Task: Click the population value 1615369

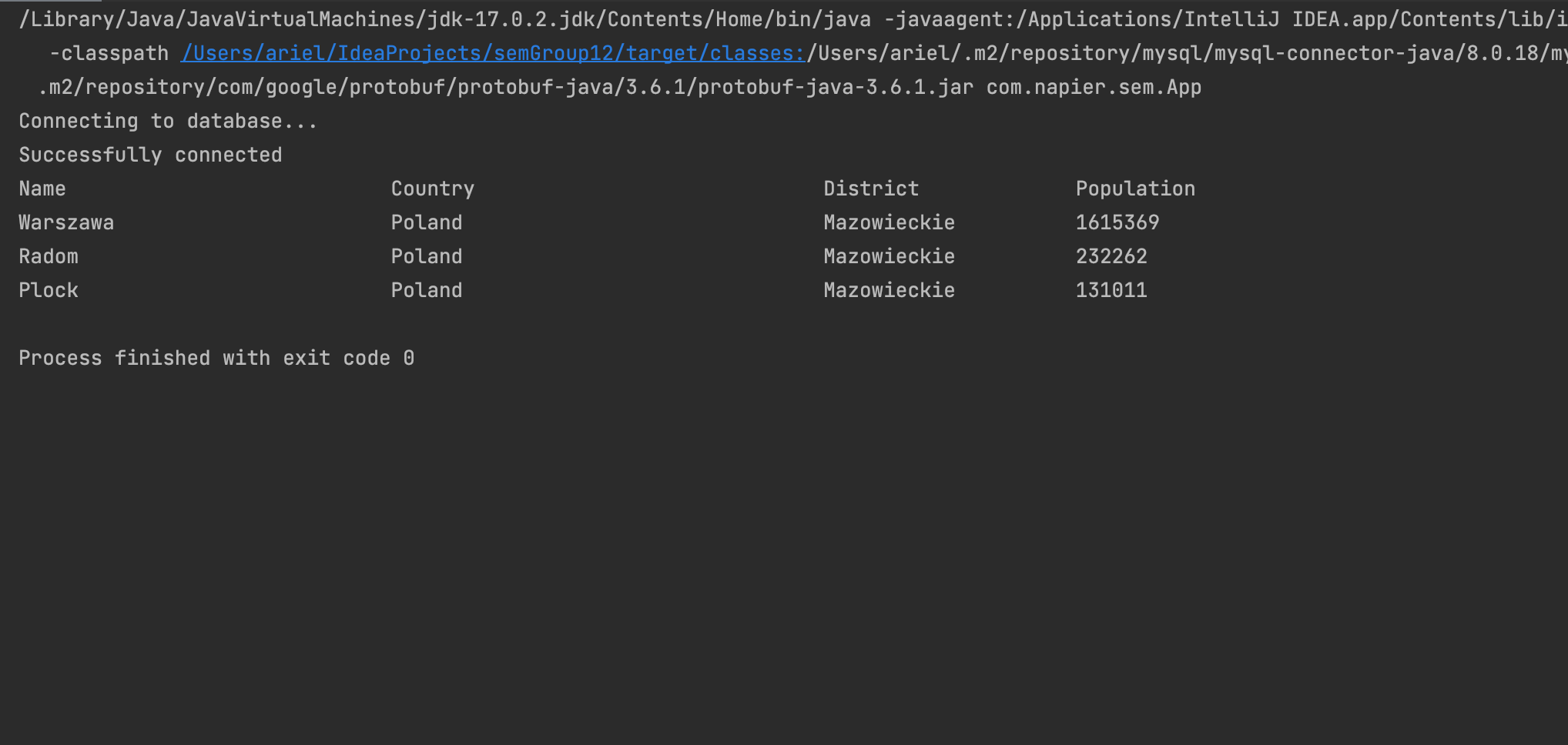Action: pyautogui.click(x=1117, y=222)
